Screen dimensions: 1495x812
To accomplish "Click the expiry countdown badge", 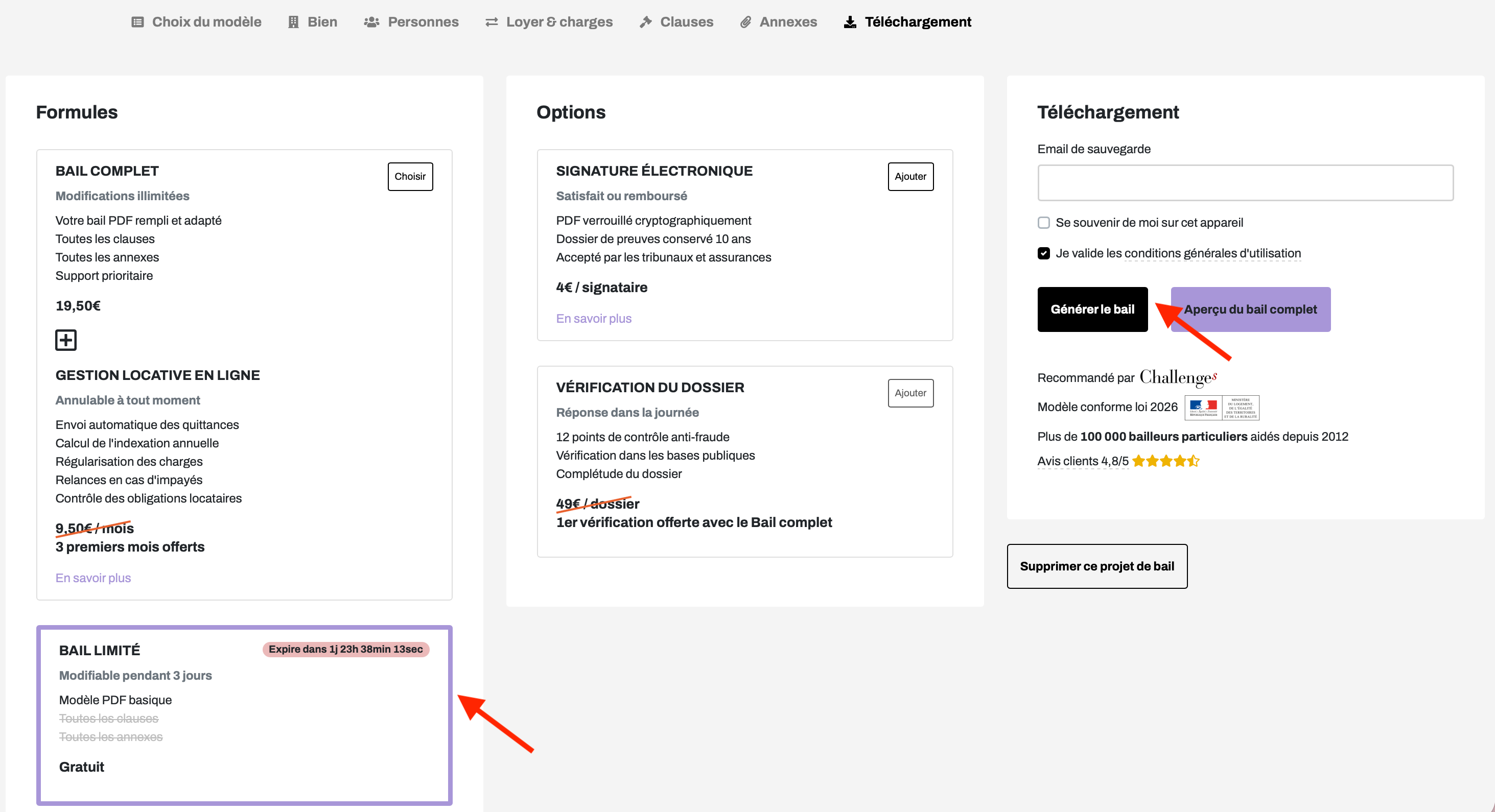I will tap(345, 649).
